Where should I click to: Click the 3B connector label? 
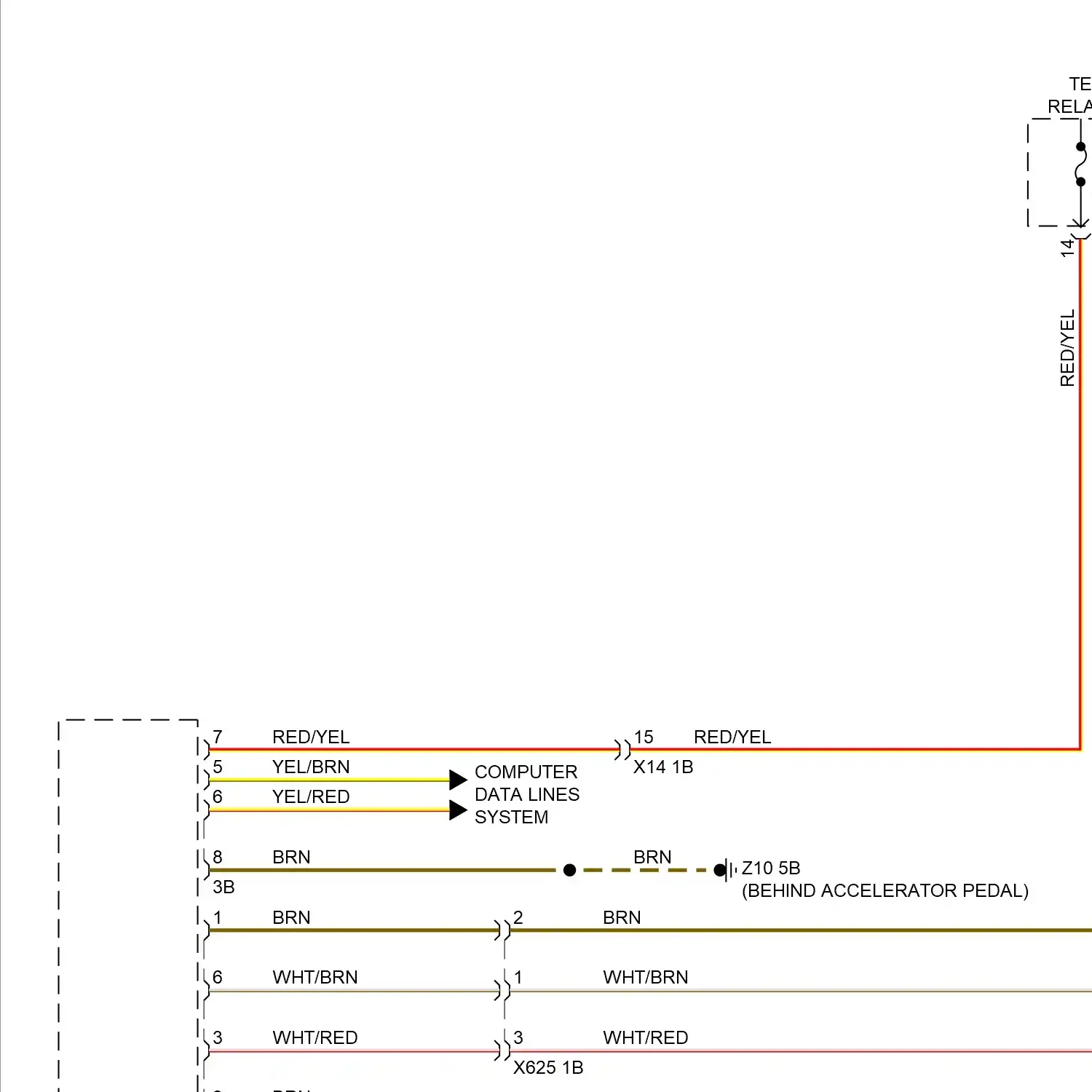pyautogui.click(x=223, y=887)
